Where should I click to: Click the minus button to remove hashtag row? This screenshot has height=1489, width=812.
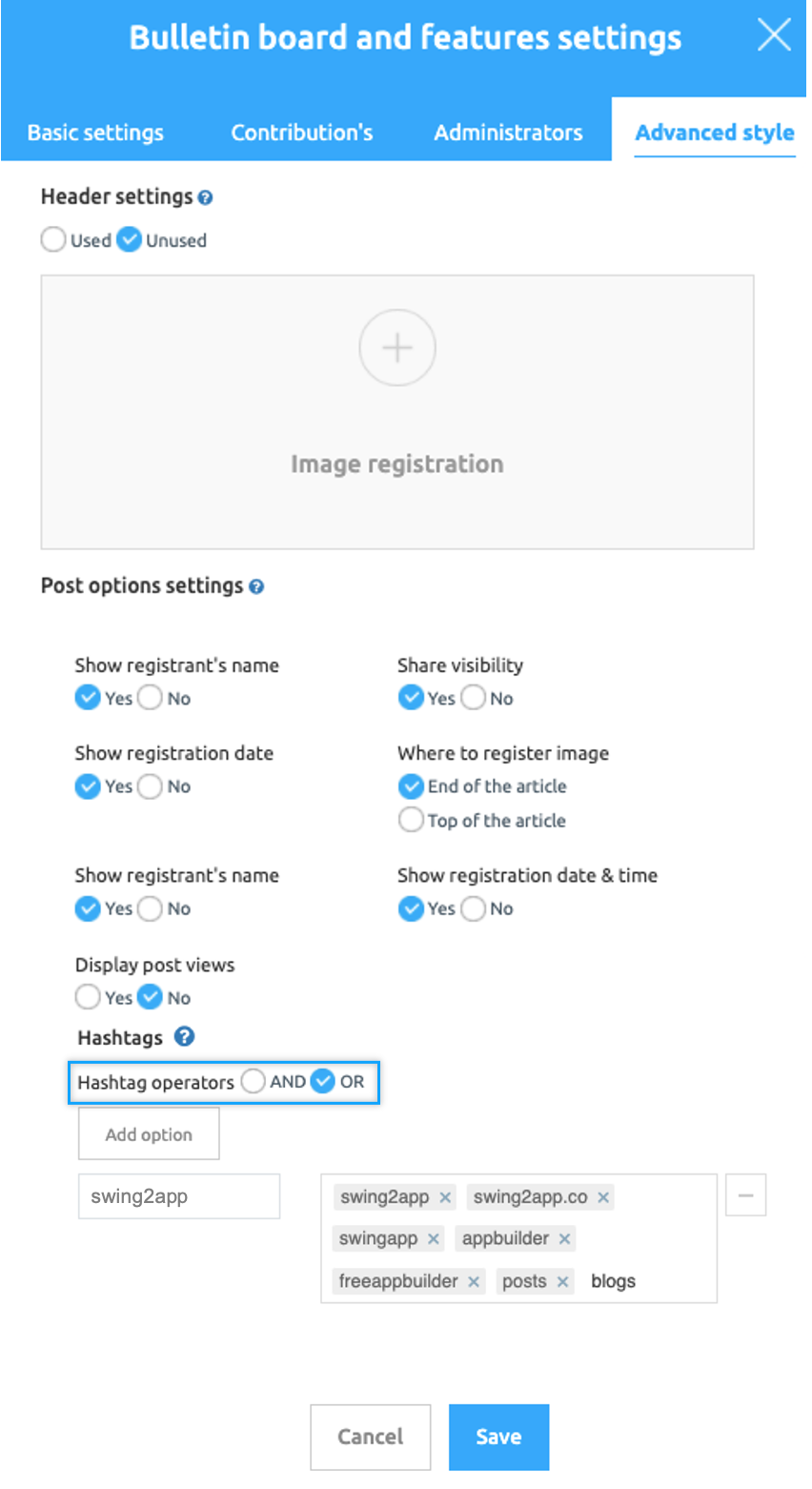point(746,1195)
